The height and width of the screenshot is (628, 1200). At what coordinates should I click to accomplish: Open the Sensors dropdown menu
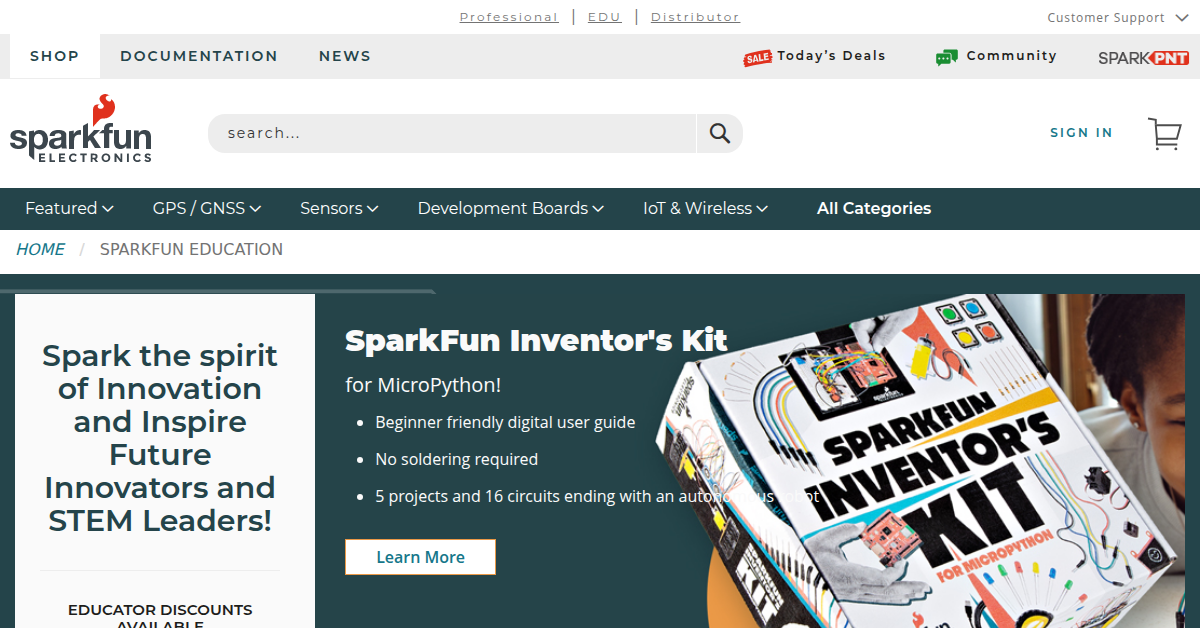(x=339, y=208)
